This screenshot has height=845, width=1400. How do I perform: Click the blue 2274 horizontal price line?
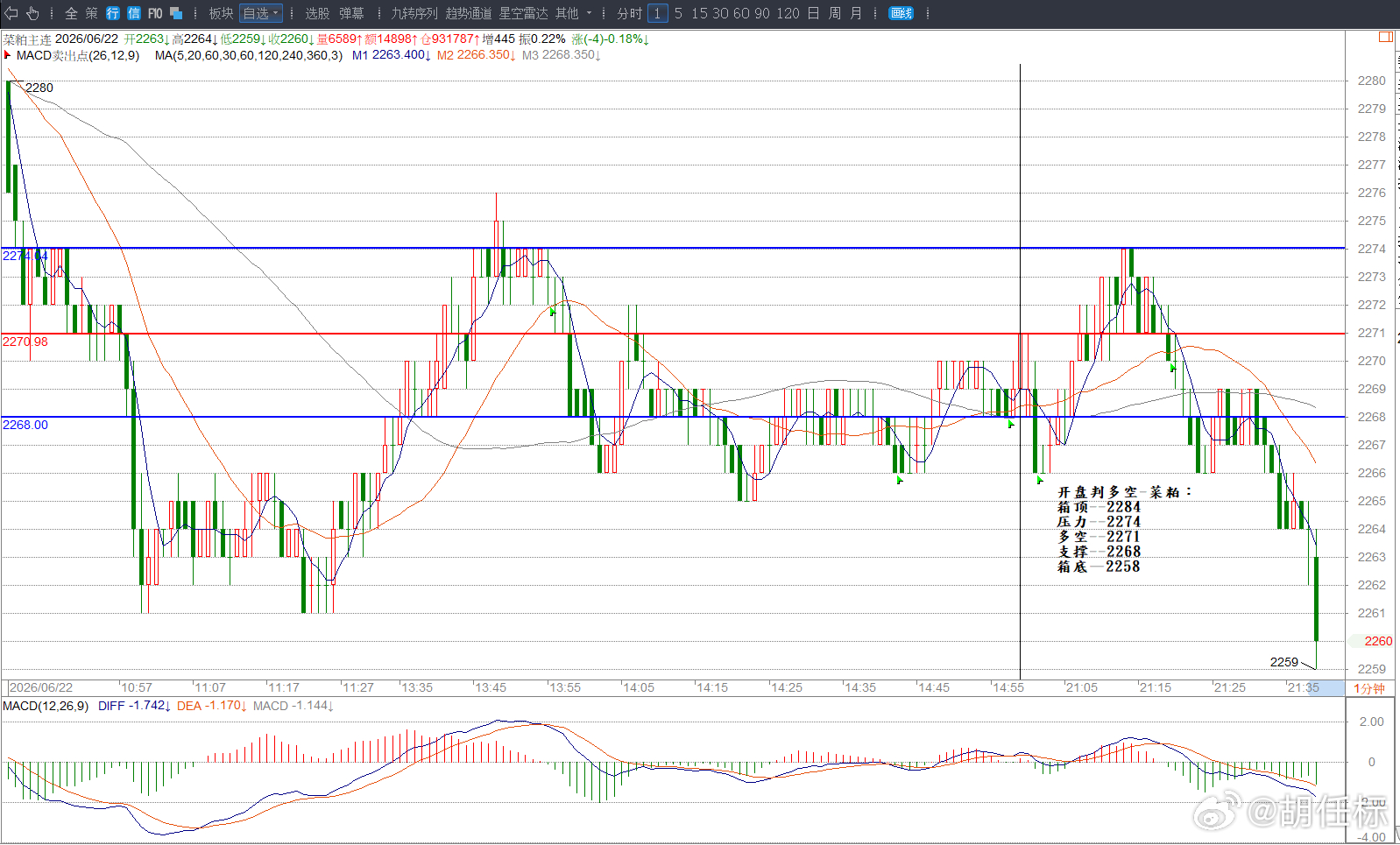click(673, 248)
